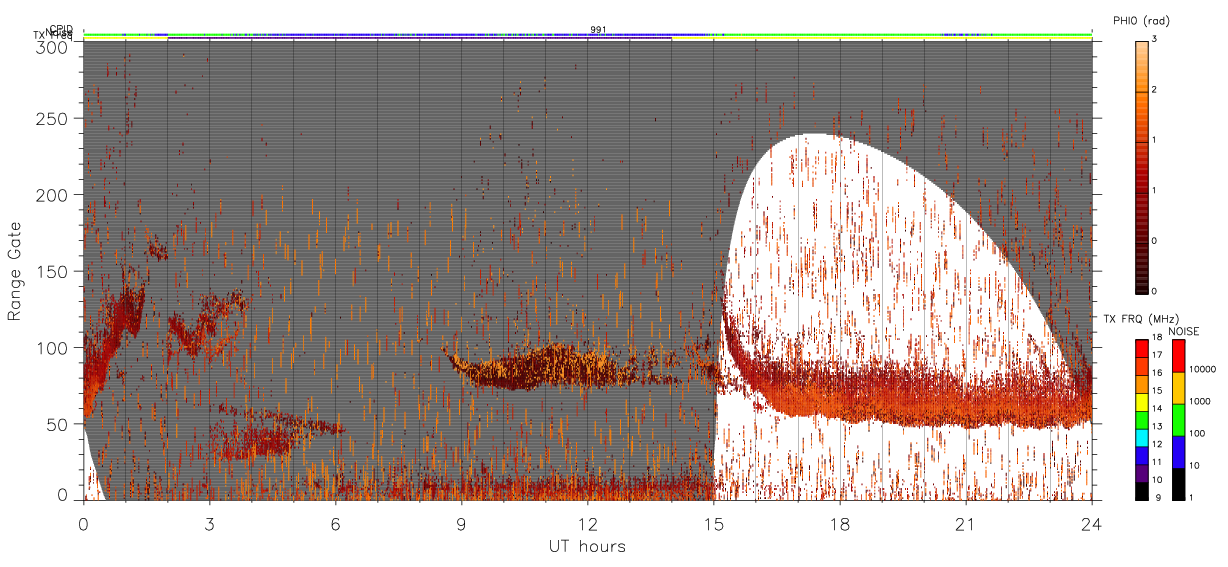The height and width of the screenshot is (567, 1228).
Task: Click the green-blue CPID strip above the plot
Action: point(588,35)
